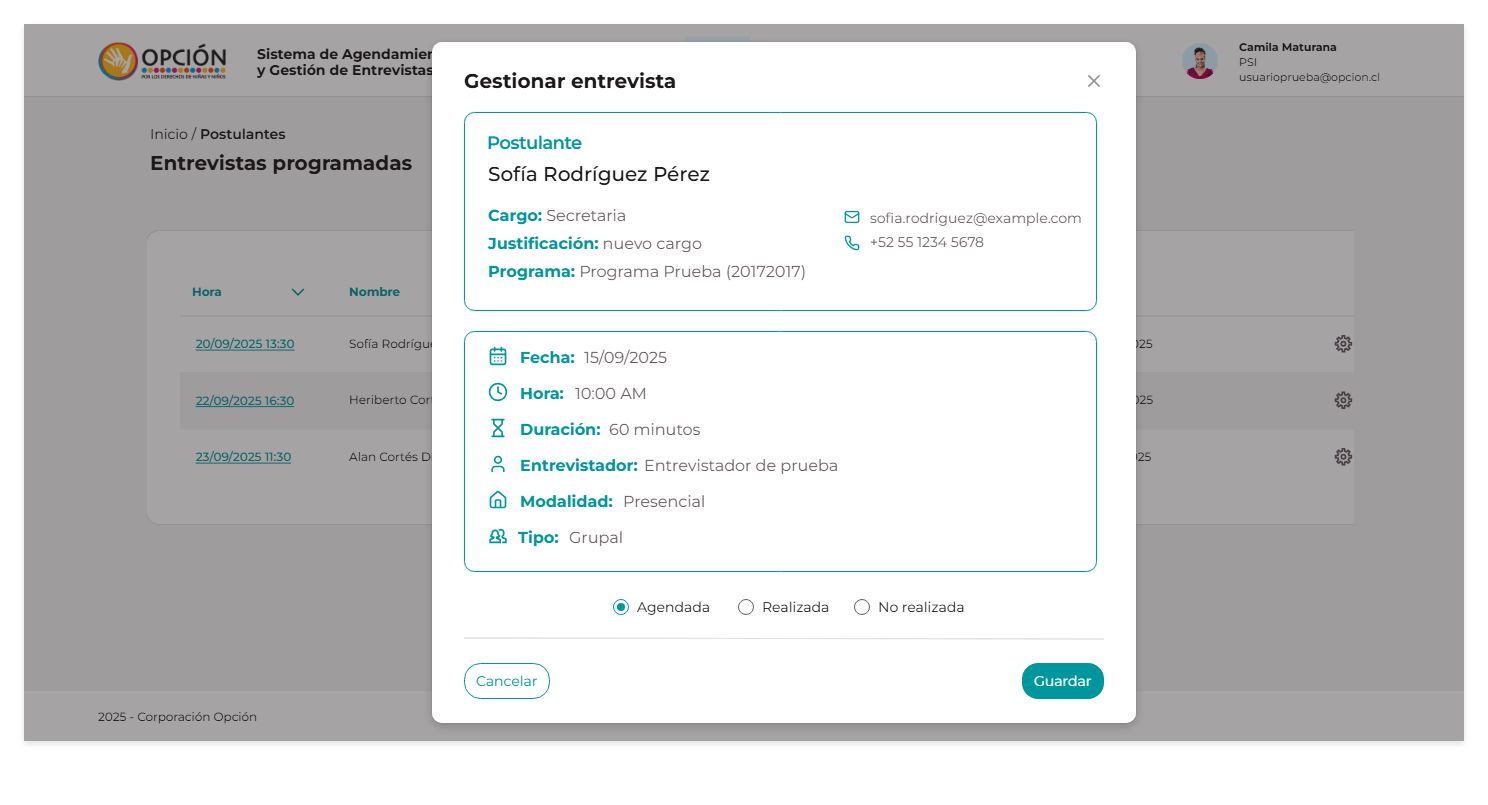Click the phone icon beside the number
1488x805 pixels.
(x=852, y=242)
